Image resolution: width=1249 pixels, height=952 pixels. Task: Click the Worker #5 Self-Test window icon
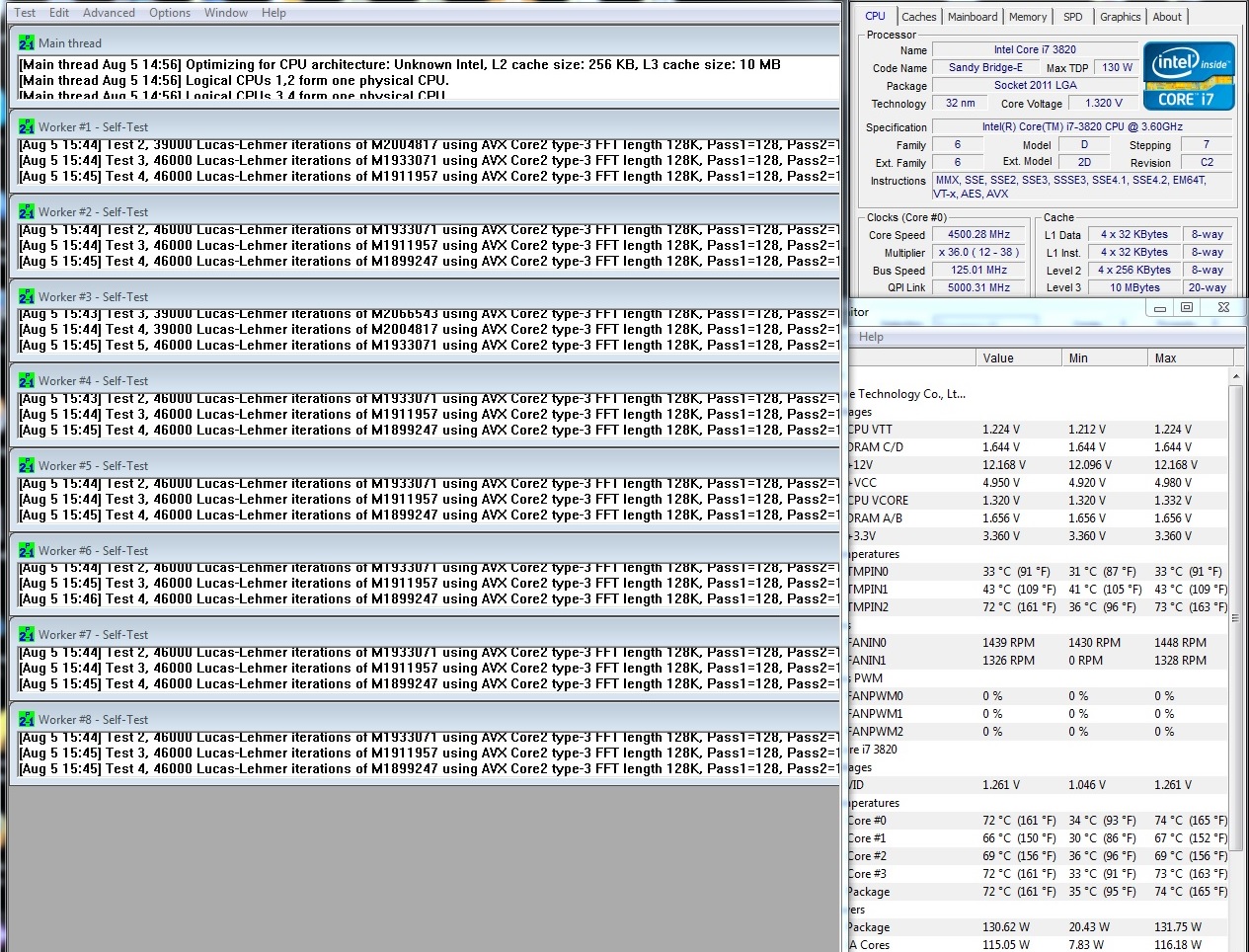pos(27,466)
